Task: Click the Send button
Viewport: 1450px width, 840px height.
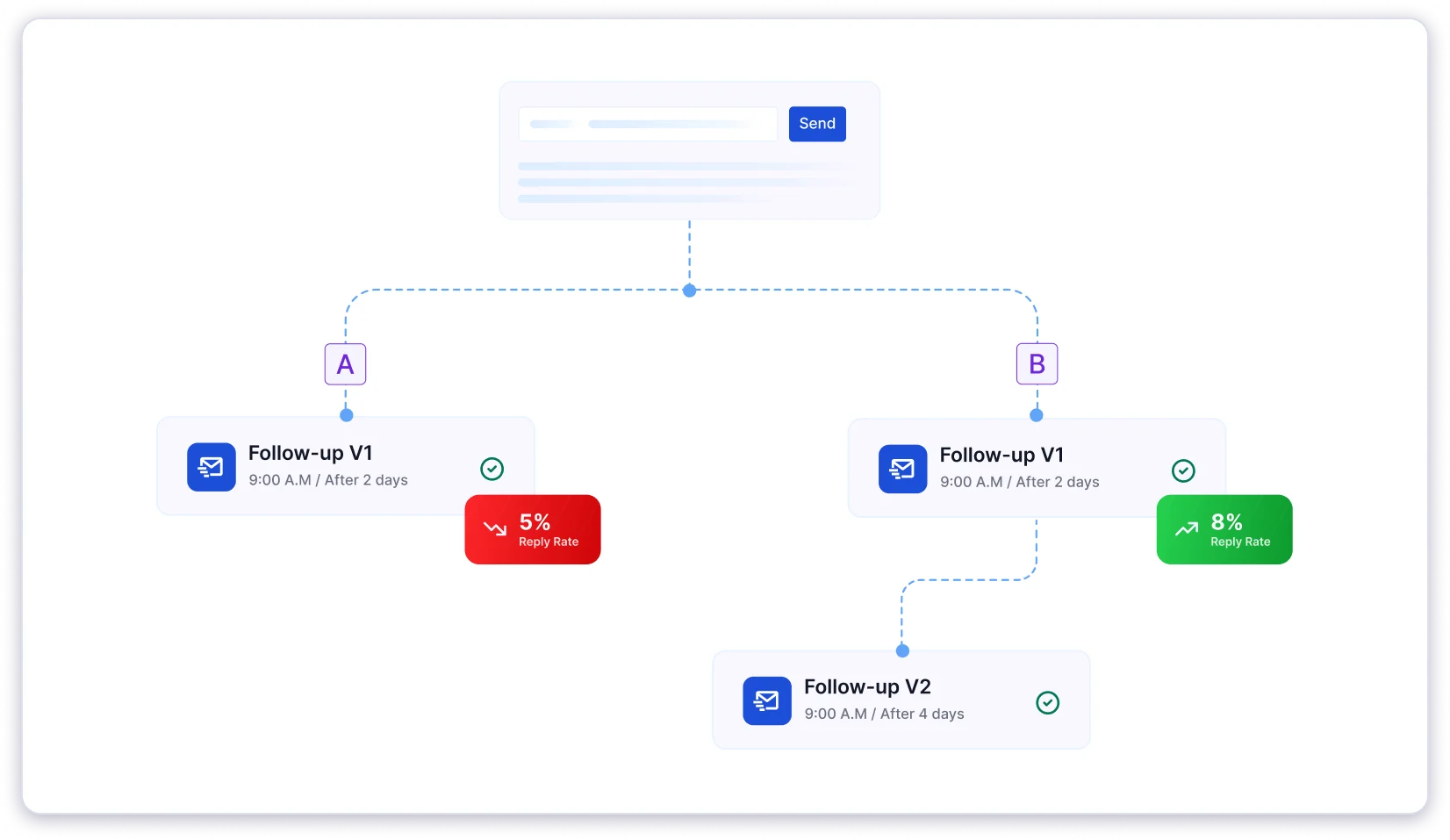Action: coord(816,124)
